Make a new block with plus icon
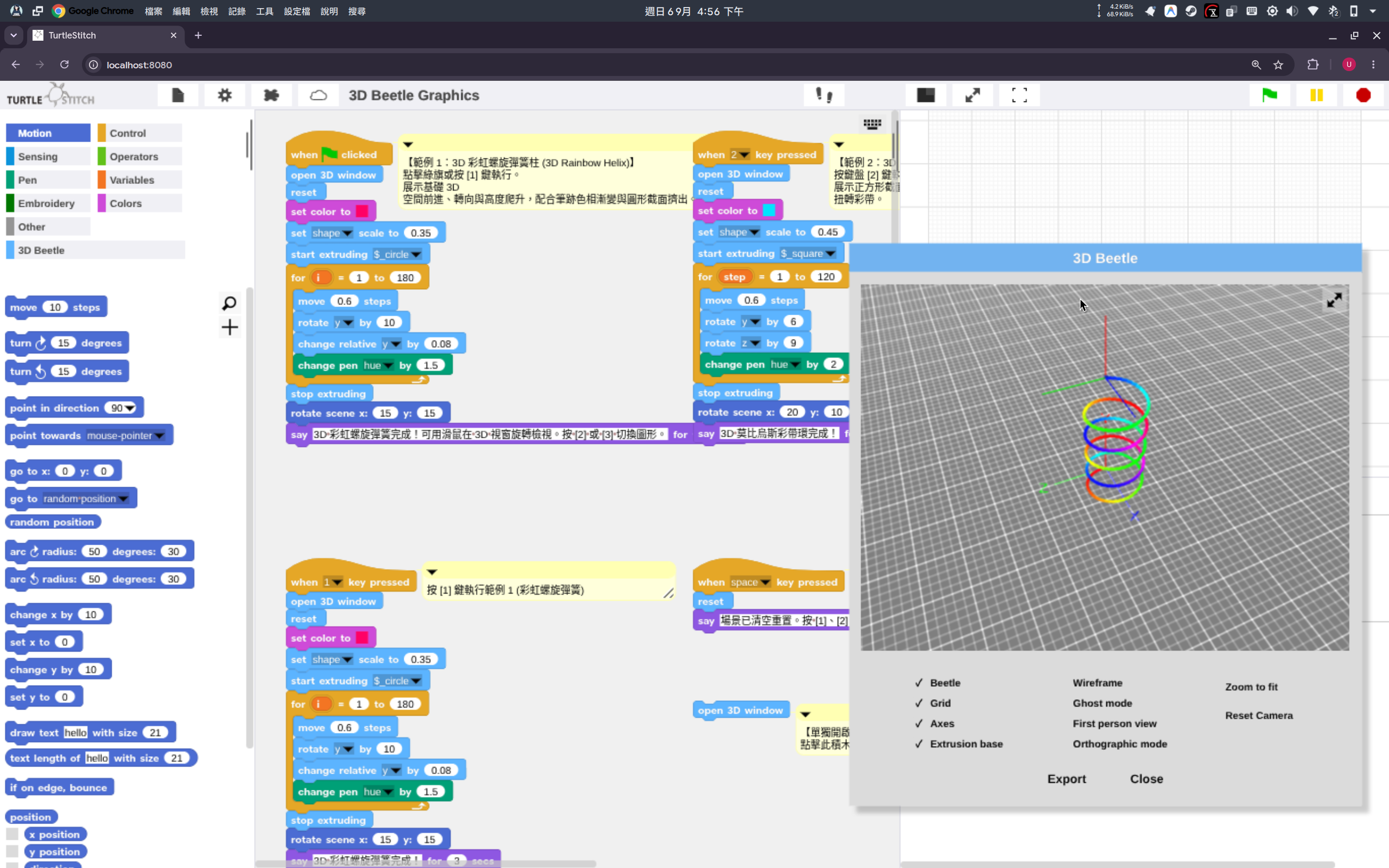The width and height of the screenshot is (1389, 868). 230,328
